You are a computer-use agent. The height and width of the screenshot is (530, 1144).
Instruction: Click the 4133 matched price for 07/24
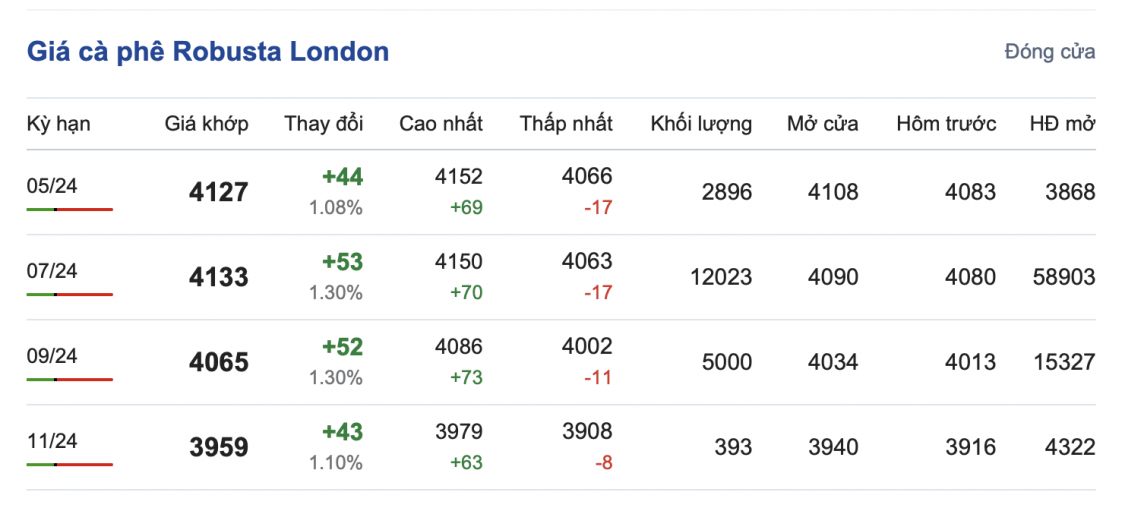pos(218,277)
